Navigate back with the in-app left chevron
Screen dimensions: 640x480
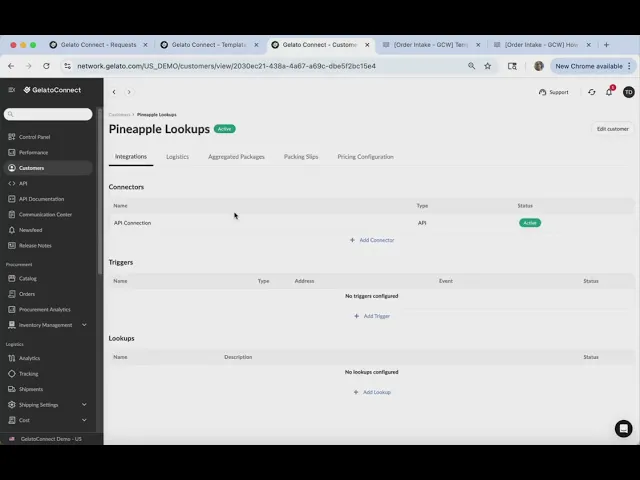click(x=114, y=92)
